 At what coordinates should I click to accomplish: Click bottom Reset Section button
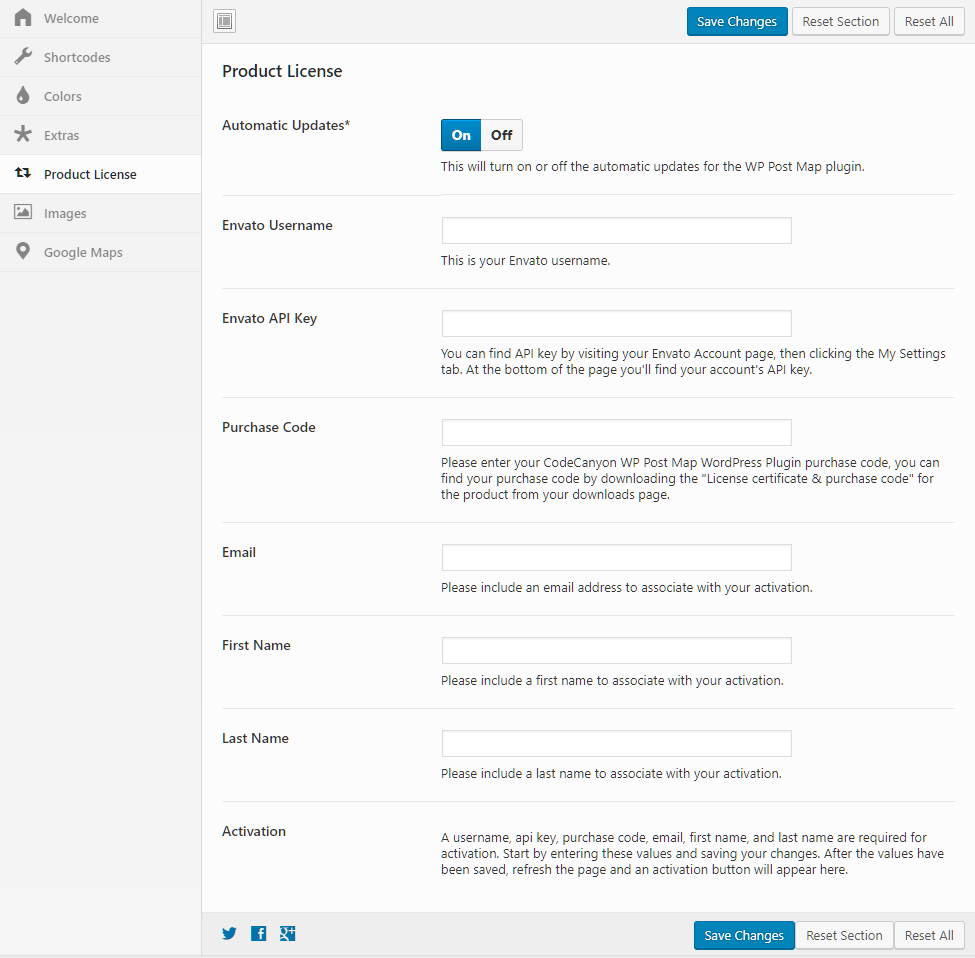[844, 936]
